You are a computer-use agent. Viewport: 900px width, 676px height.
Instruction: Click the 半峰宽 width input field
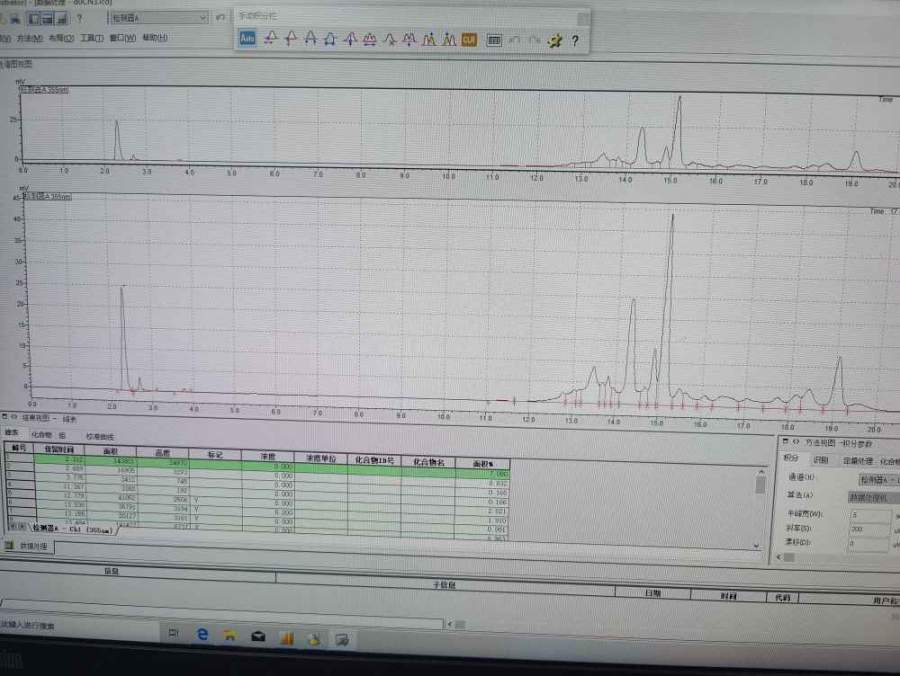point(866,514)
